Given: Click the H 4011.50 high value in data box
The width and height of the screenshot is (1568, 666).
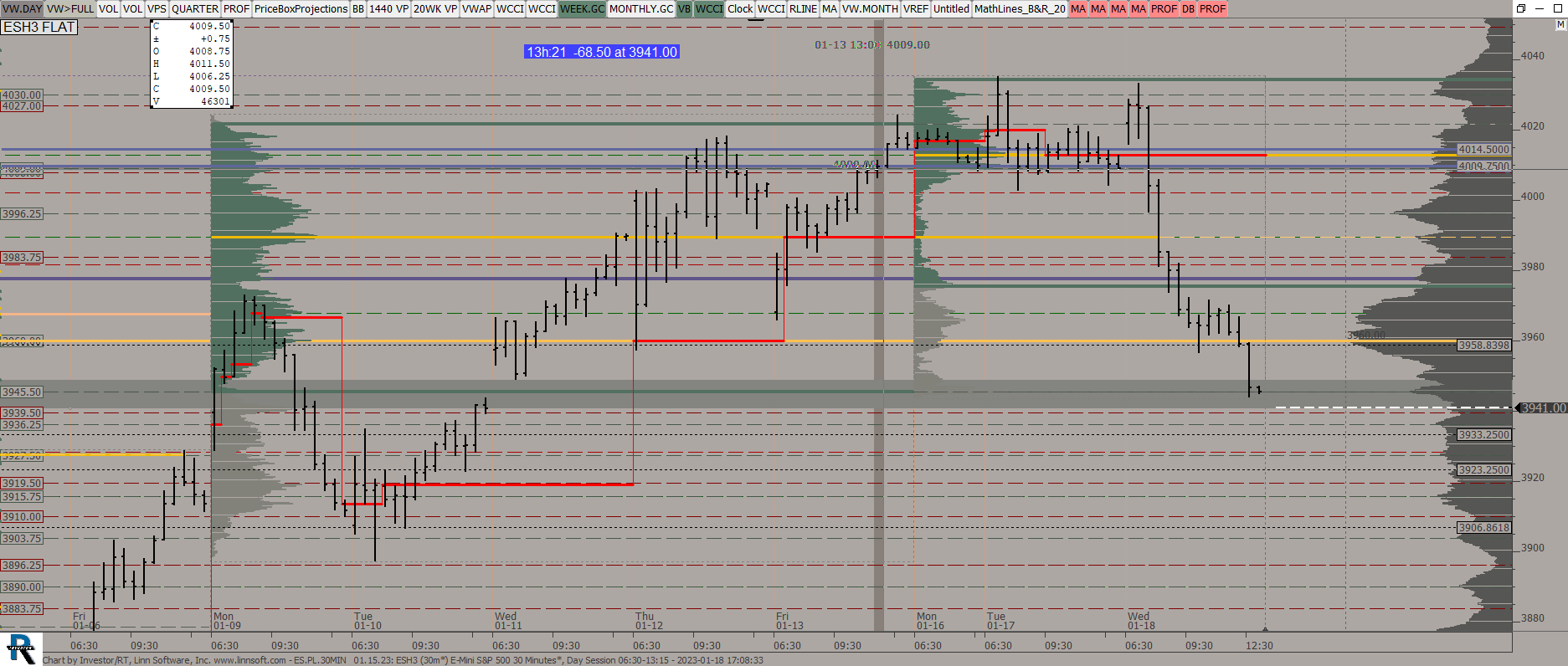Looking at the screenshot, I should [x=192, y=64].
